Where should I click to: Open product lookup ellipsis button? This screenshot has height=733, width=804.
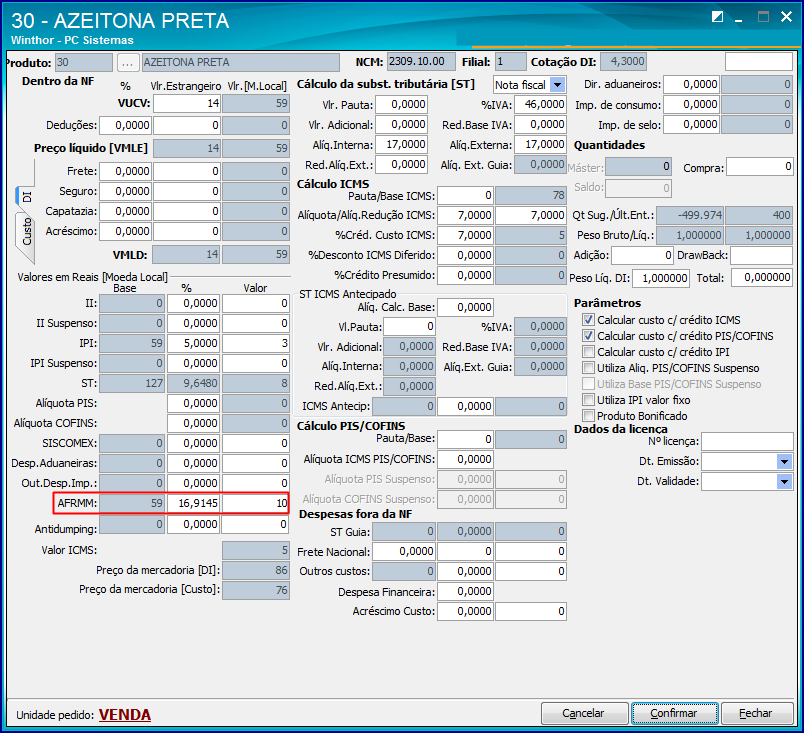click(128, 63)
